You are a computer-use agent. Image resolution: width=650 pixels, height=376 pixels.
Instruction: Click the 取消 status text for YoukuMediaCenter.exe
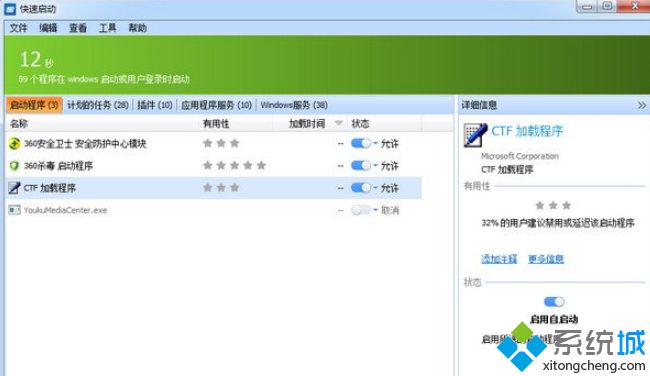pyautogui.click(x=390, y=210)
